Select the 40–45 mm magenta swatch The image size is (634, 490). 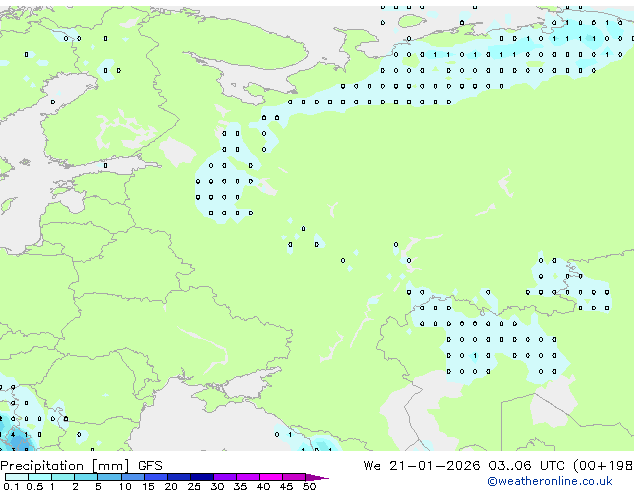click(271, 477)
